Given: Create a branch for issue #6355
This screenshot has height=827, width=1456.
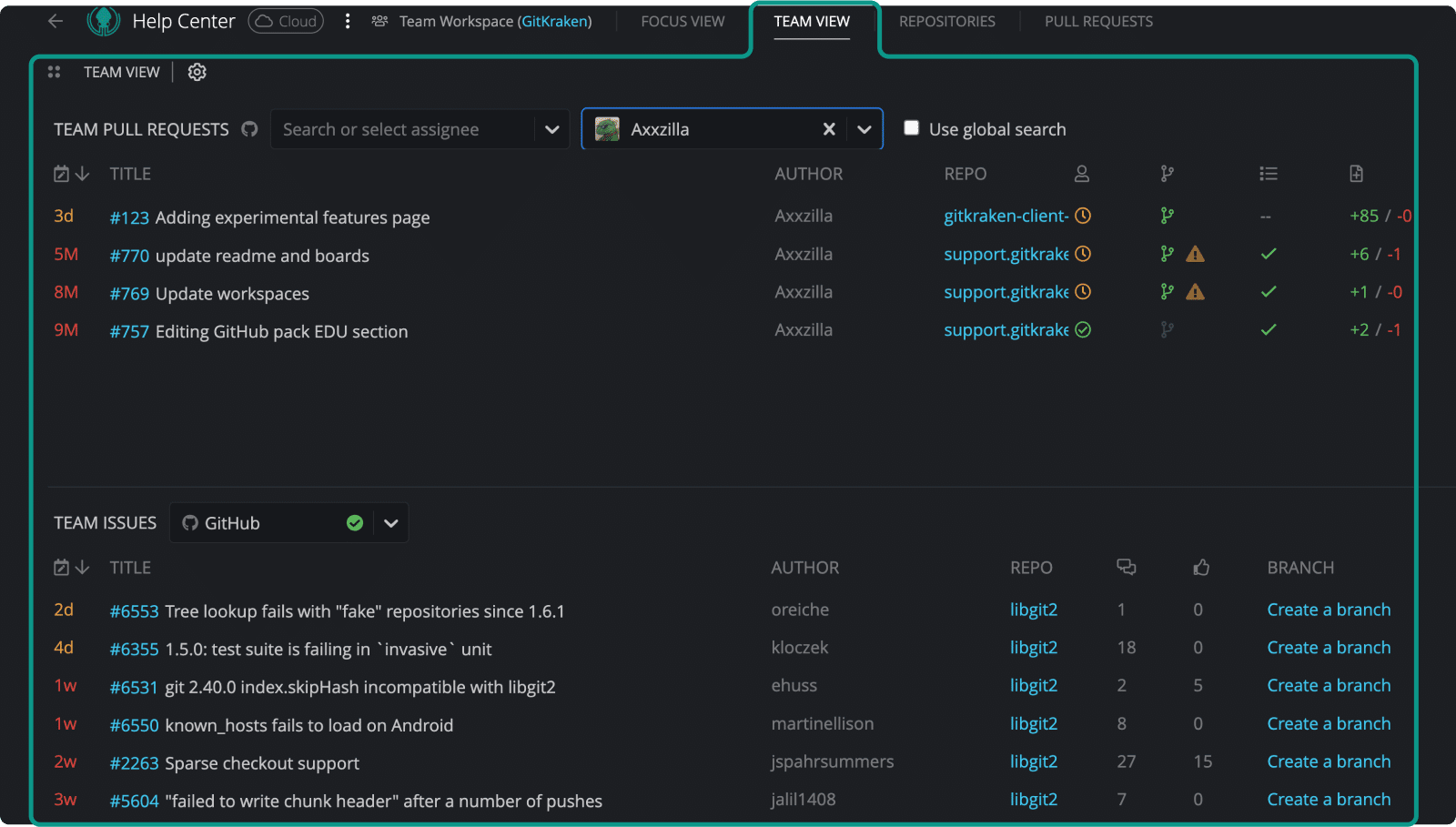Looking at the screenshot, I should (x=1329, y=648).
